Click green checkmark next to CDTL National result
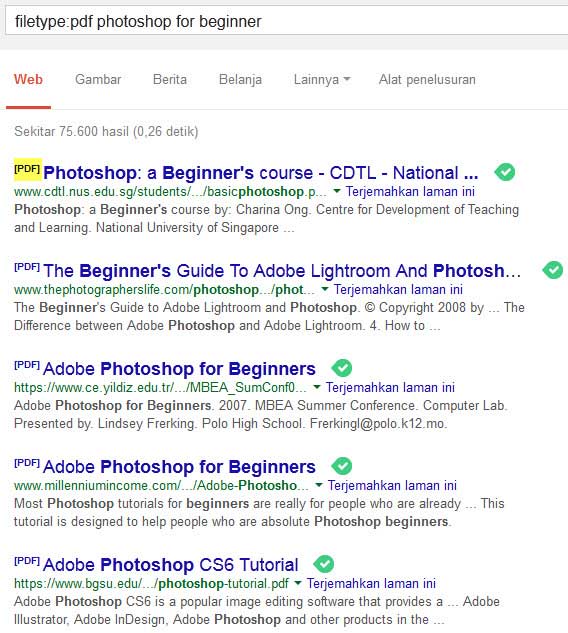This screenshot has width=568, height=633. (505, 172)
